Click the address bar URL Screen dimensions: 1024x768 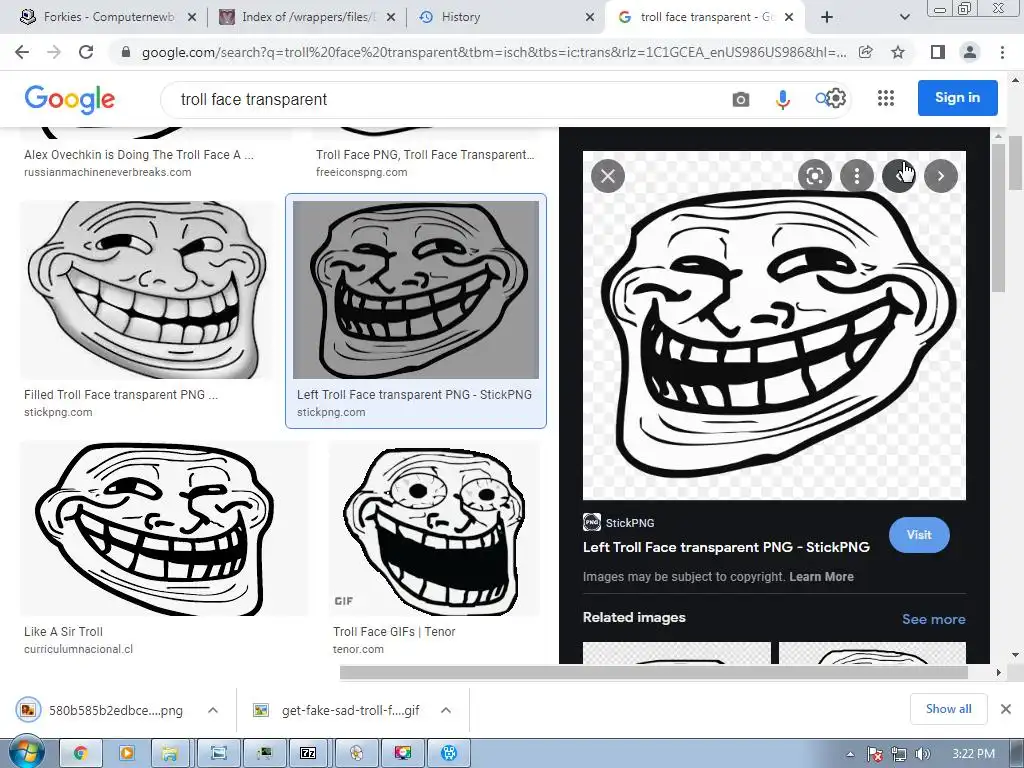tap(494, 52)
